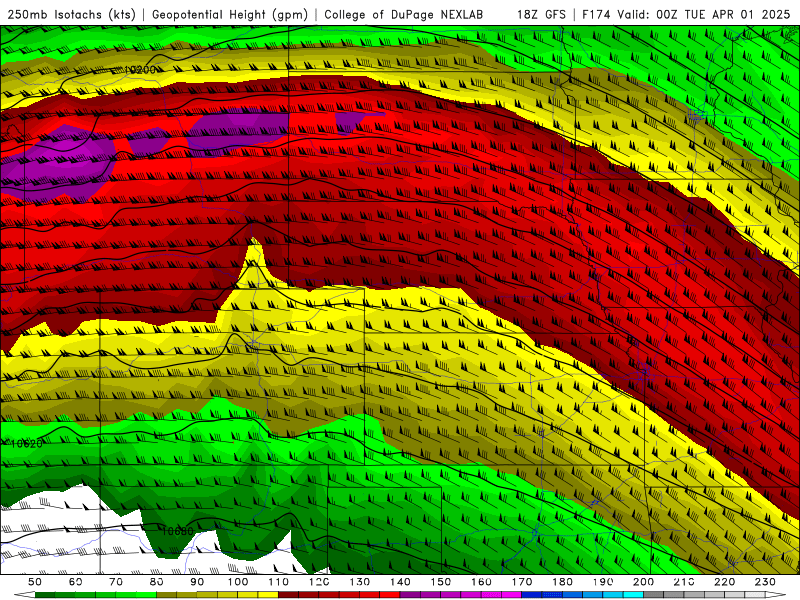The image size is (800, 600).
Task: Click the 'College of DuPage NEXLAB' credit text
Action: click(x=404, y=14)
